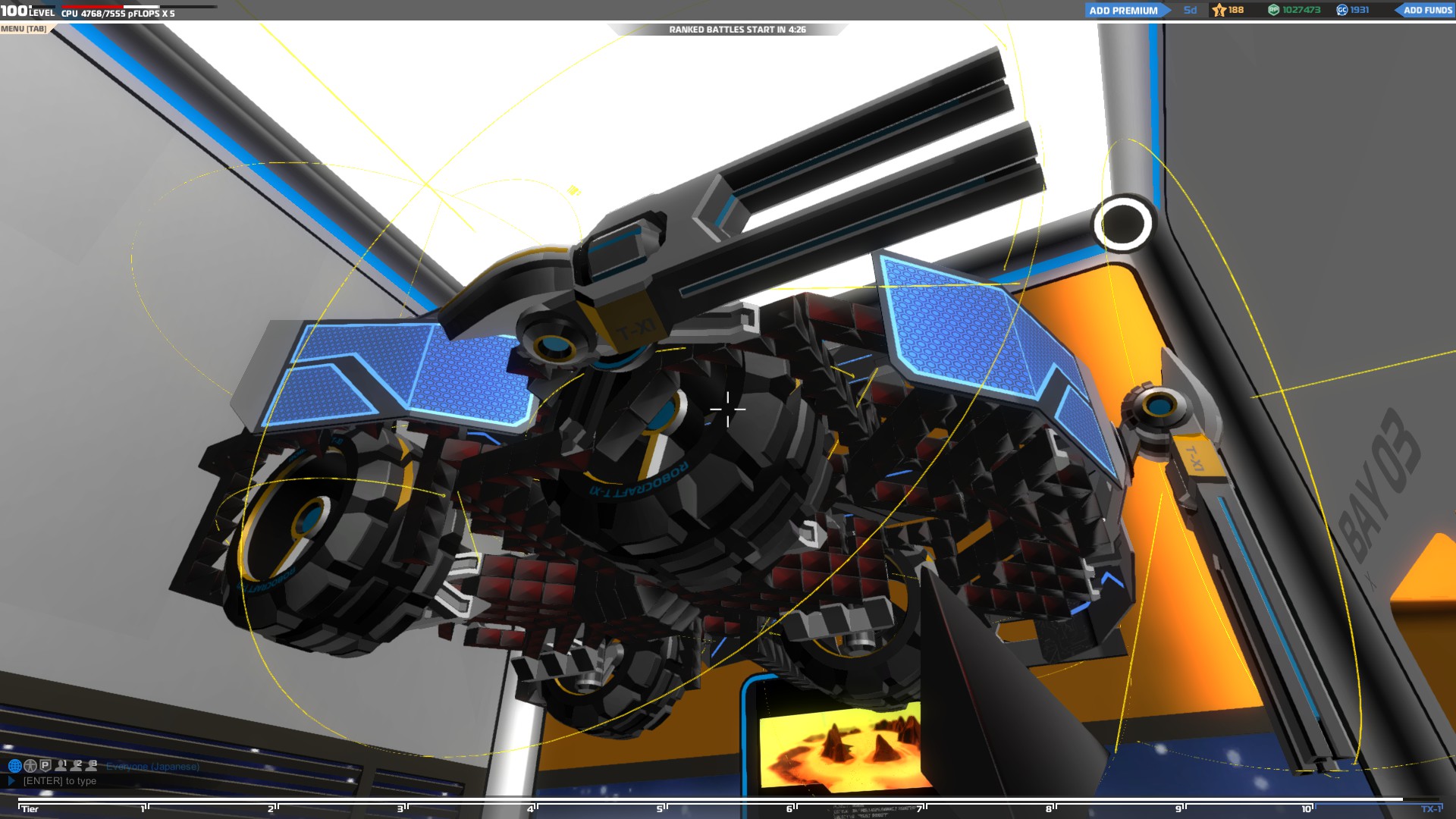1456x819 pixels.
Task: Select the player 3 chat channel icon
Action: click(92, 765)
